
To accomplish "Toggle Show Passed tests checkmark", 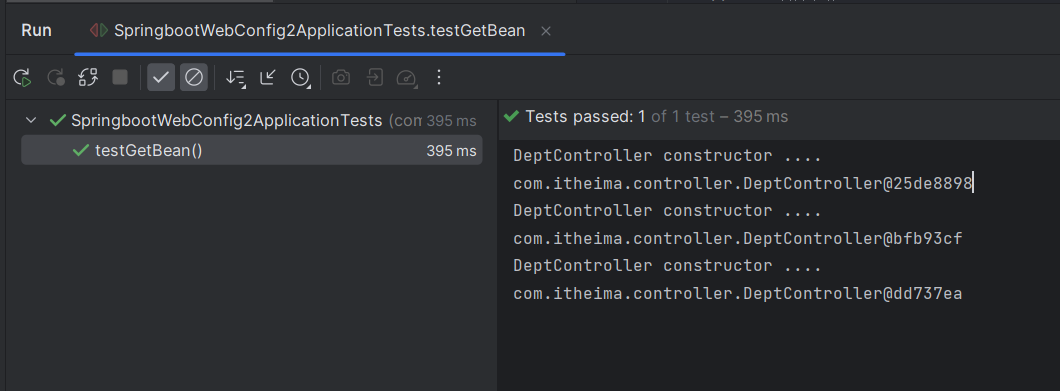I will (x=161, y=78).
